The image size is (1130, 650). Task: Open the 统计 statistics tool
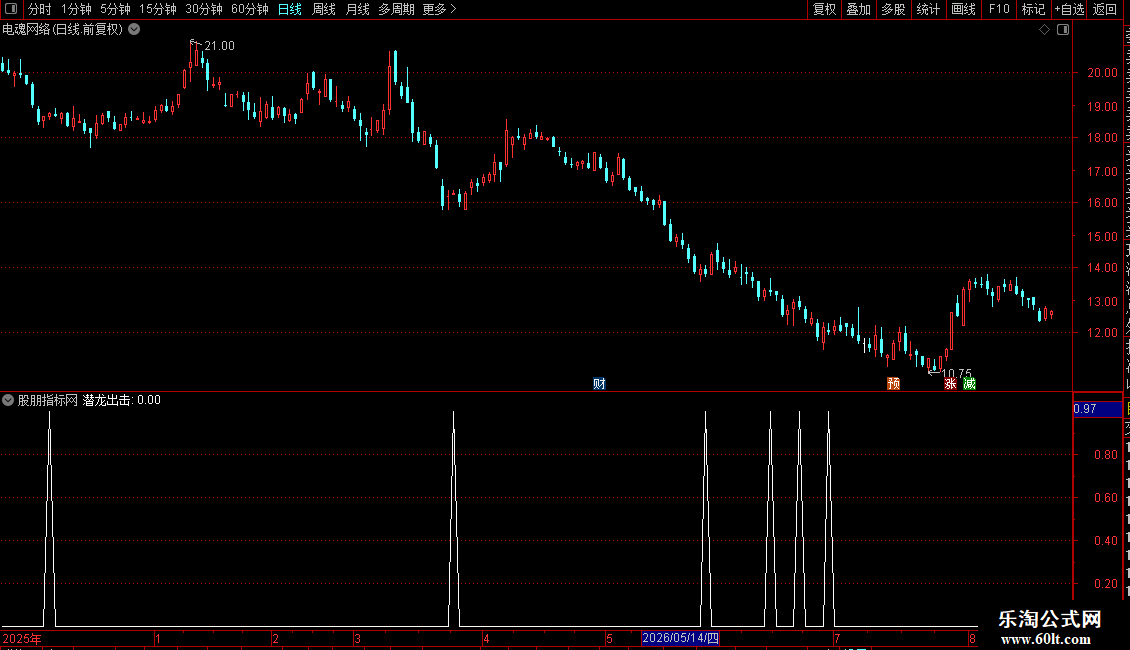click(x=927, y=9)
